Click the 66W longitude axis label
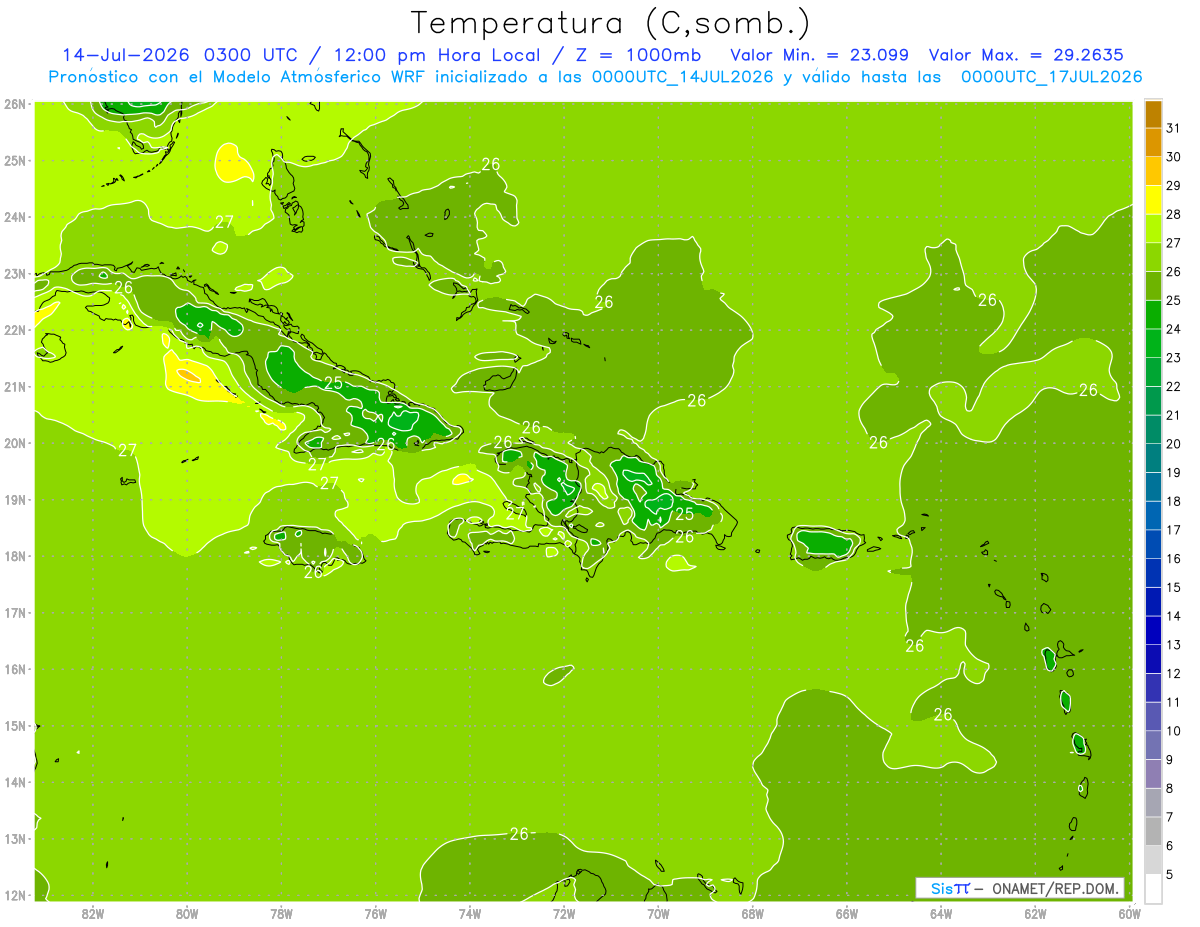This screenshot has height=927, width=1200. (x=847, y=912)
